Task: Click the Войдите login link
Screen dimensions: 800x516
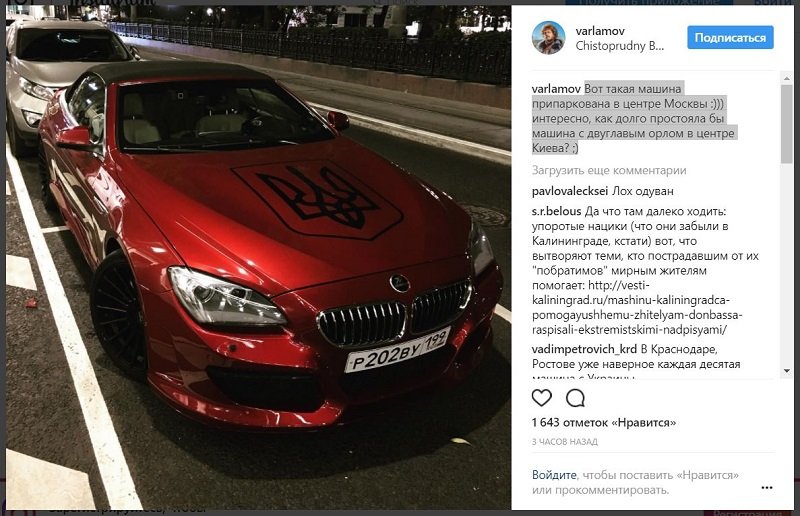Action: [x=554, y=475]
